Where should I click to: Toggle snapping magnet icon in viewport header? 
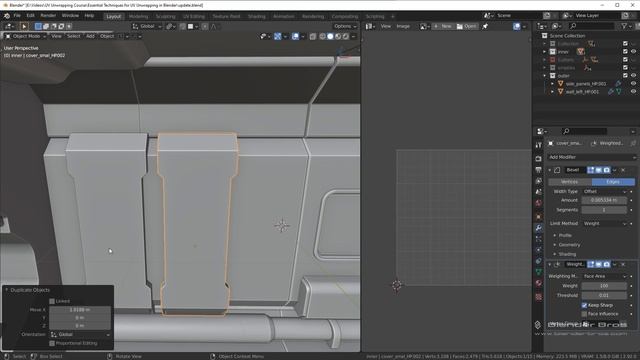[182, 26]
